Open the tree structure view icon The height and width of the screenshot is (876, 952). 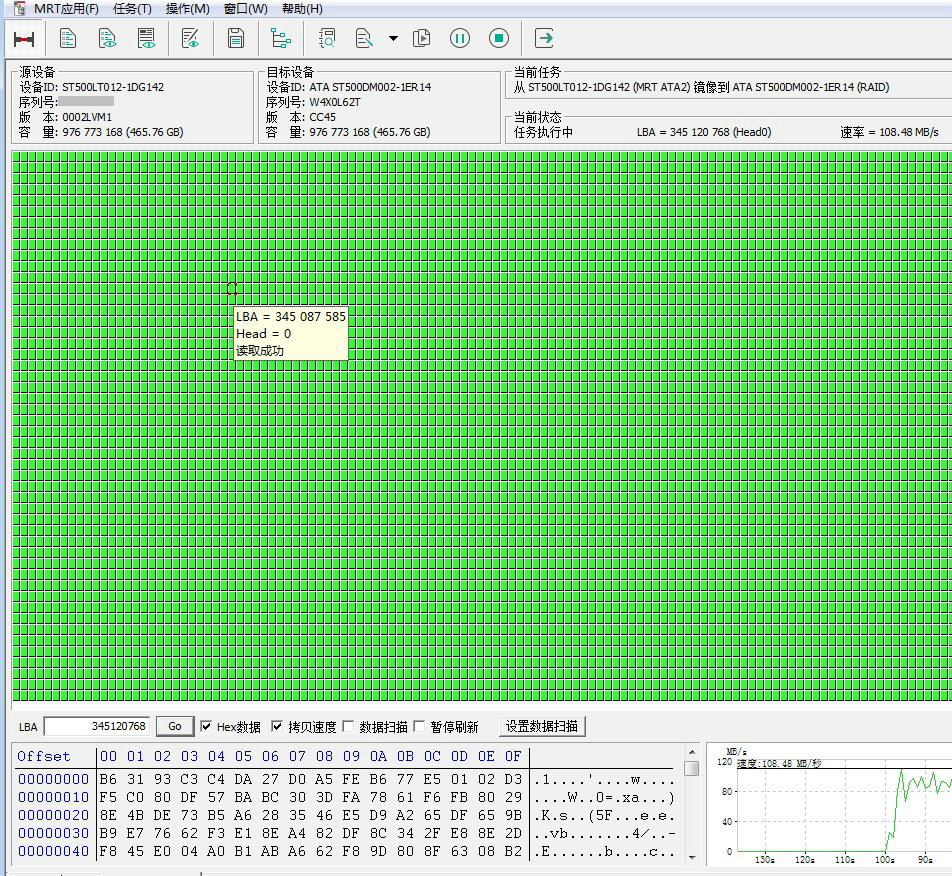tap(280, 38)
